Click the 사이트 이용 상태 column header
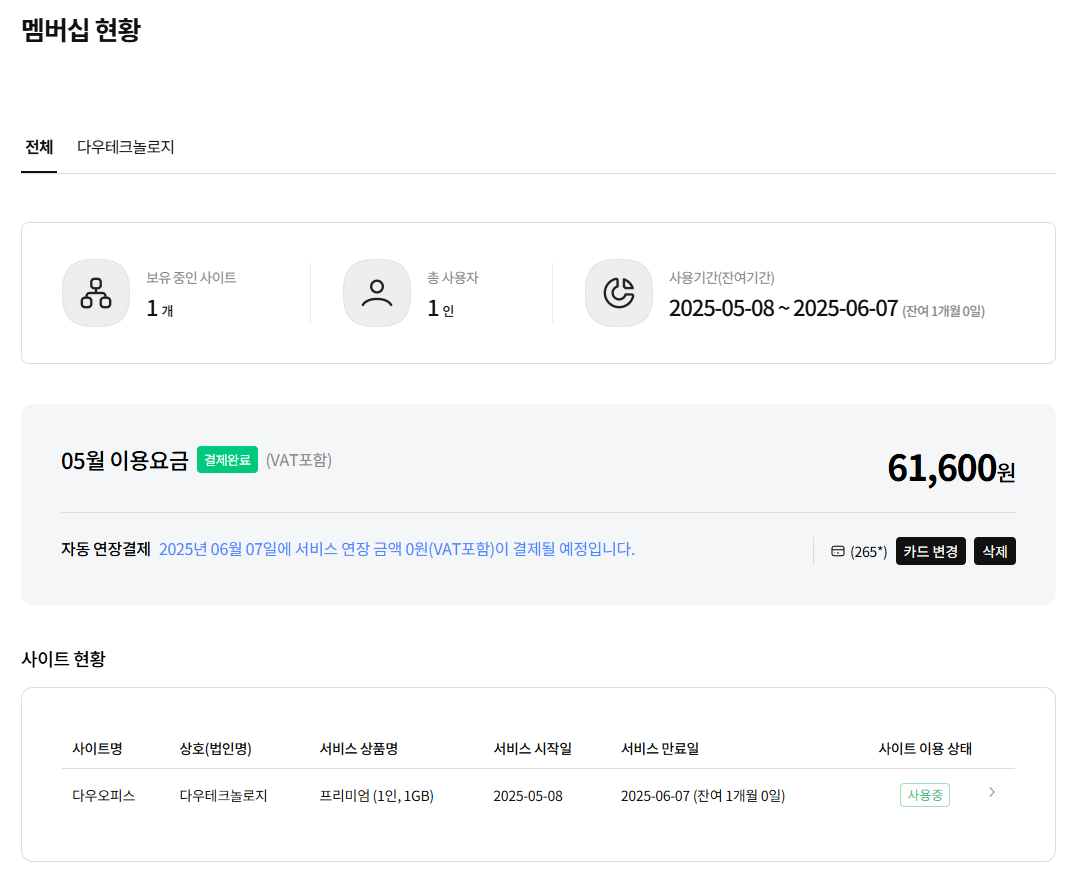 (924, 749)
